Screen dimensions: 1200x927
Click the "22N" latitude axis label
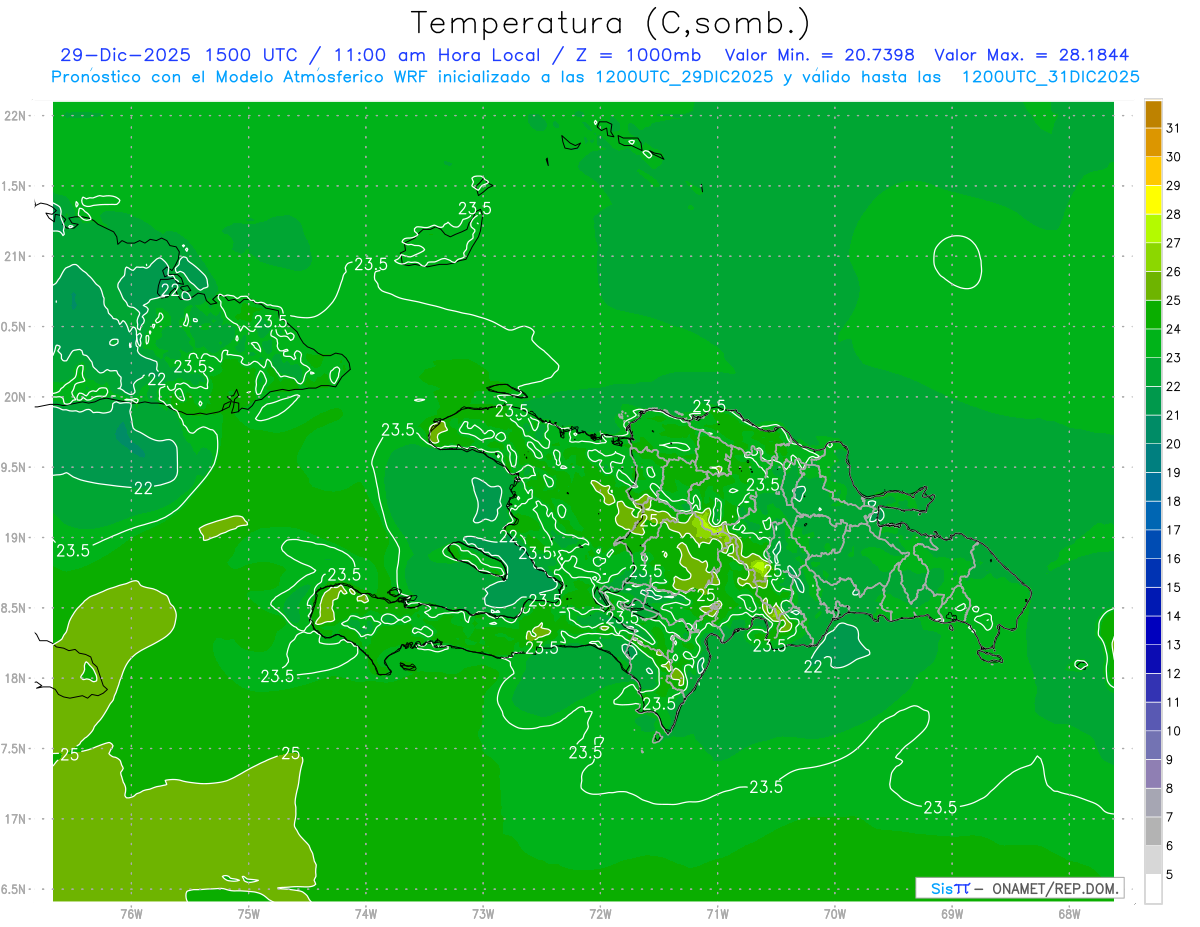pos(15,115)
